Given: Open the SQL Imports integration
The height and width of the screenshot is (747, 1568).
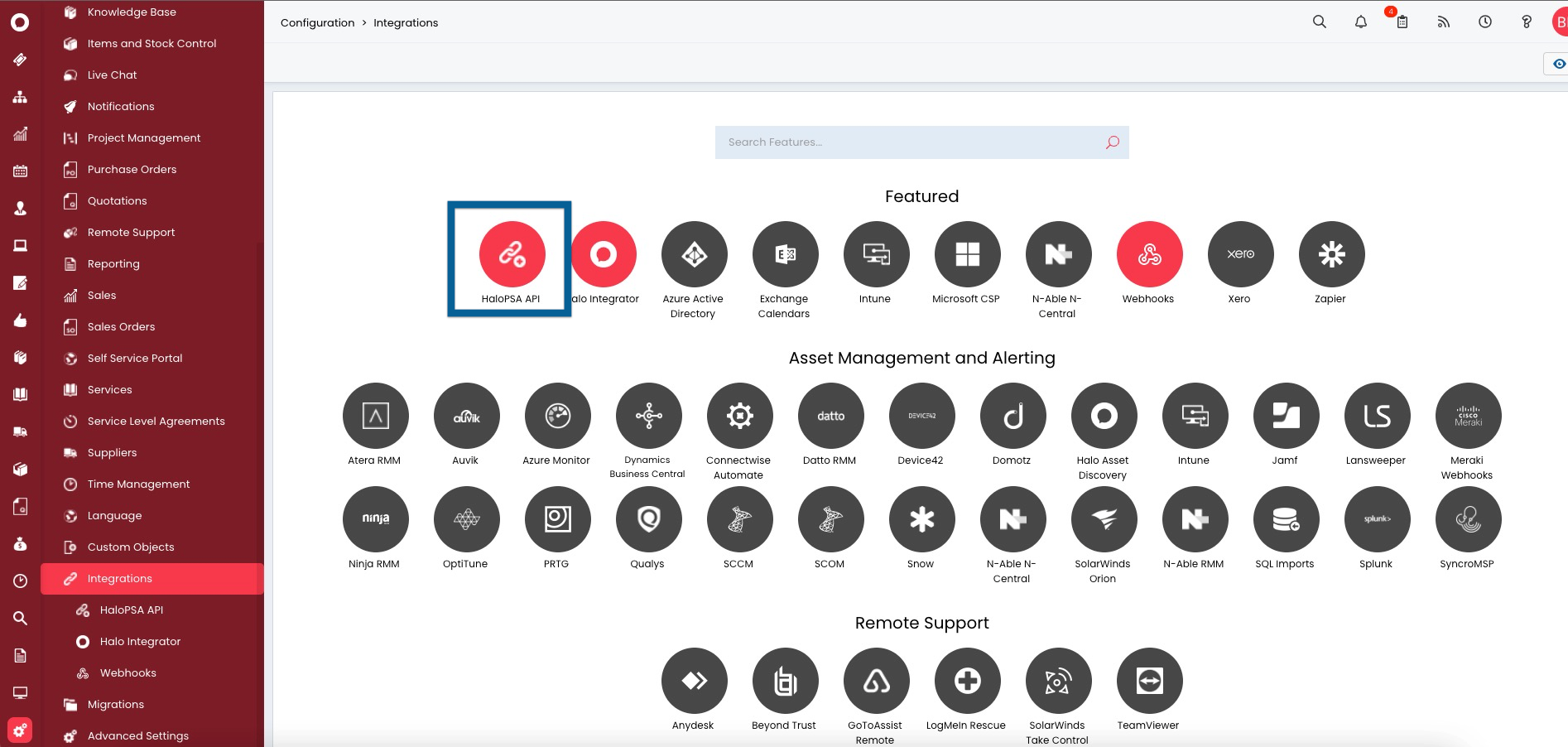Looking at the screenshot, I should click(x=1286, y=519).
